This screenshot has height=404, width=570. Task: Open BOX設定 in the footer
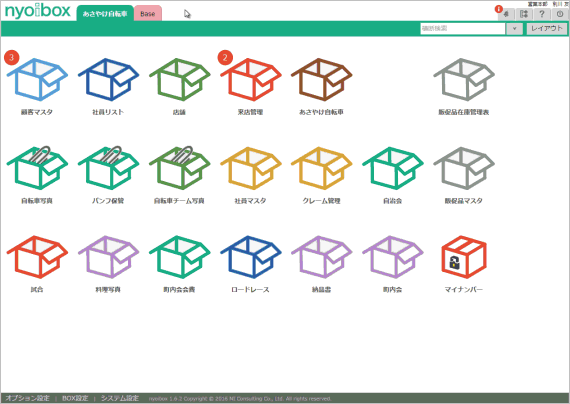coord(75,398)
